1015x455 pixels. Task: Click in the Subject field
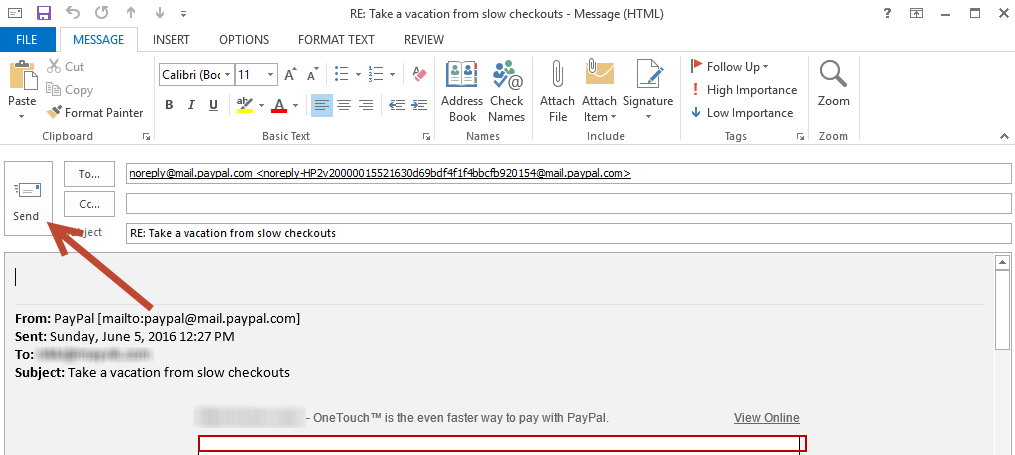coord(568,233)
